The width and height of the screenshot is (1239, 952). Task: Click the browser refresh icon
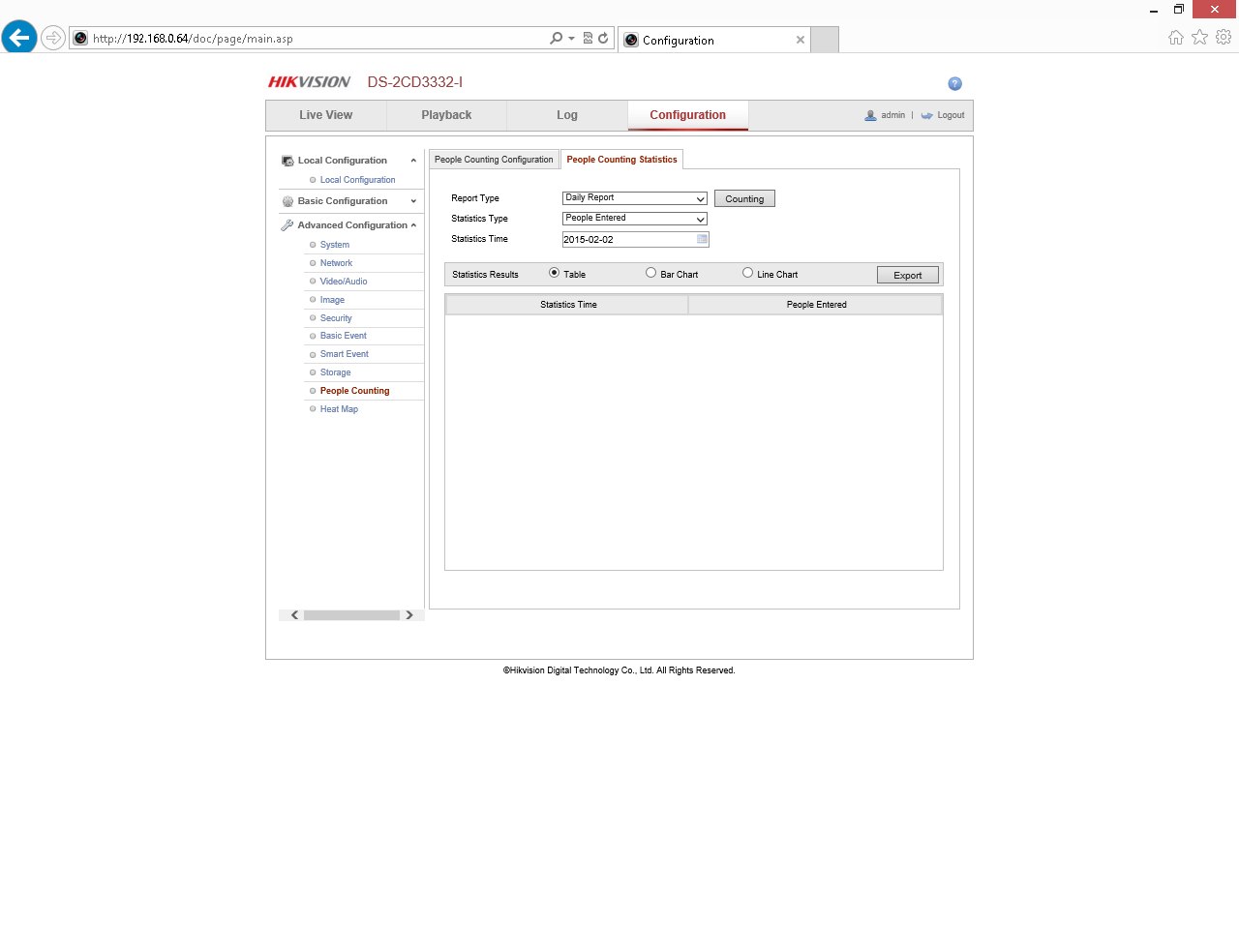coord(603,39)
